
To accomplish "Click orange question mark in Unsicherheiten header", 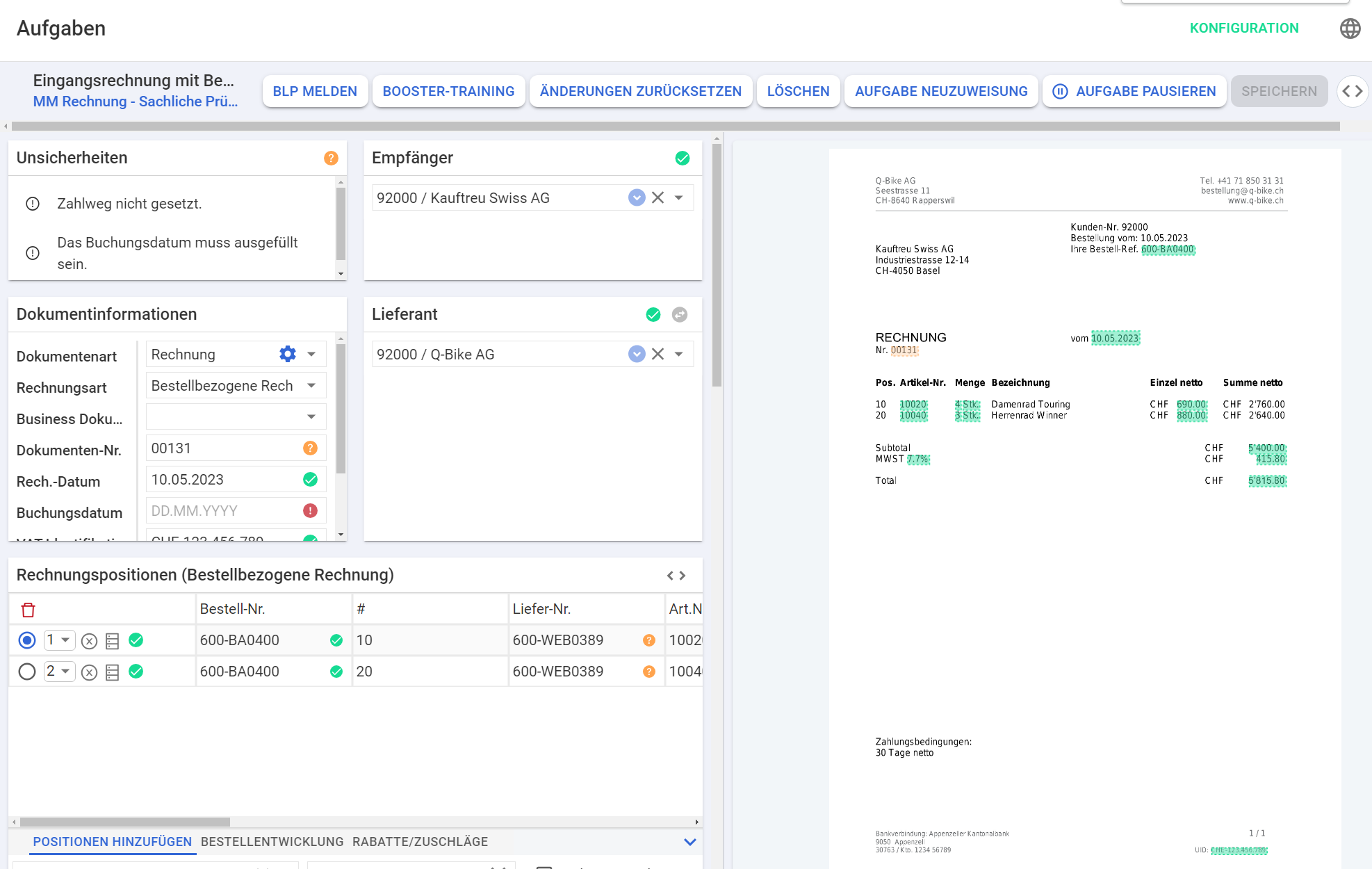I will tap(331, 159).
